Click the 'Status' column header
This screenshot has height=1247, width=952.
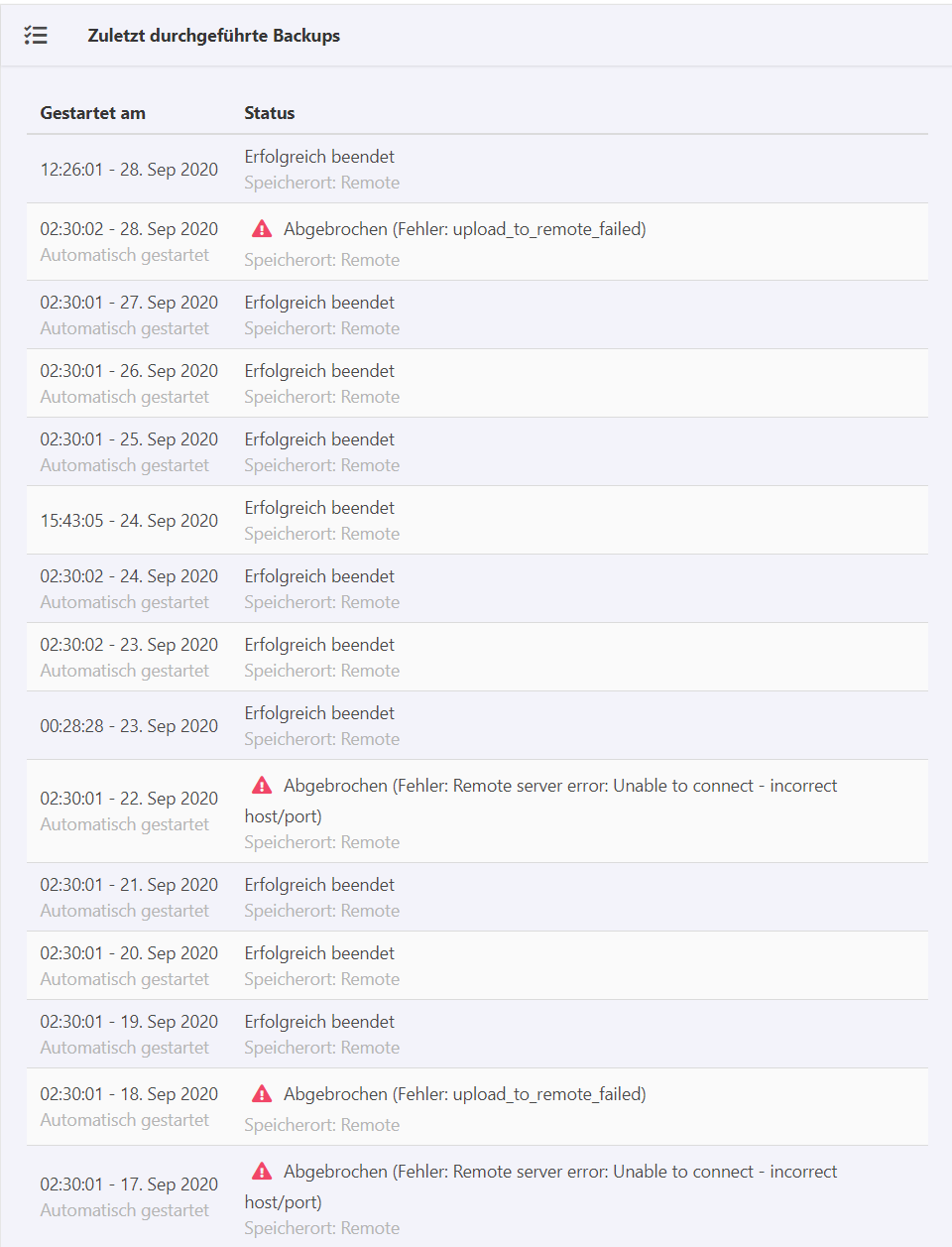[x=270, y=113]
